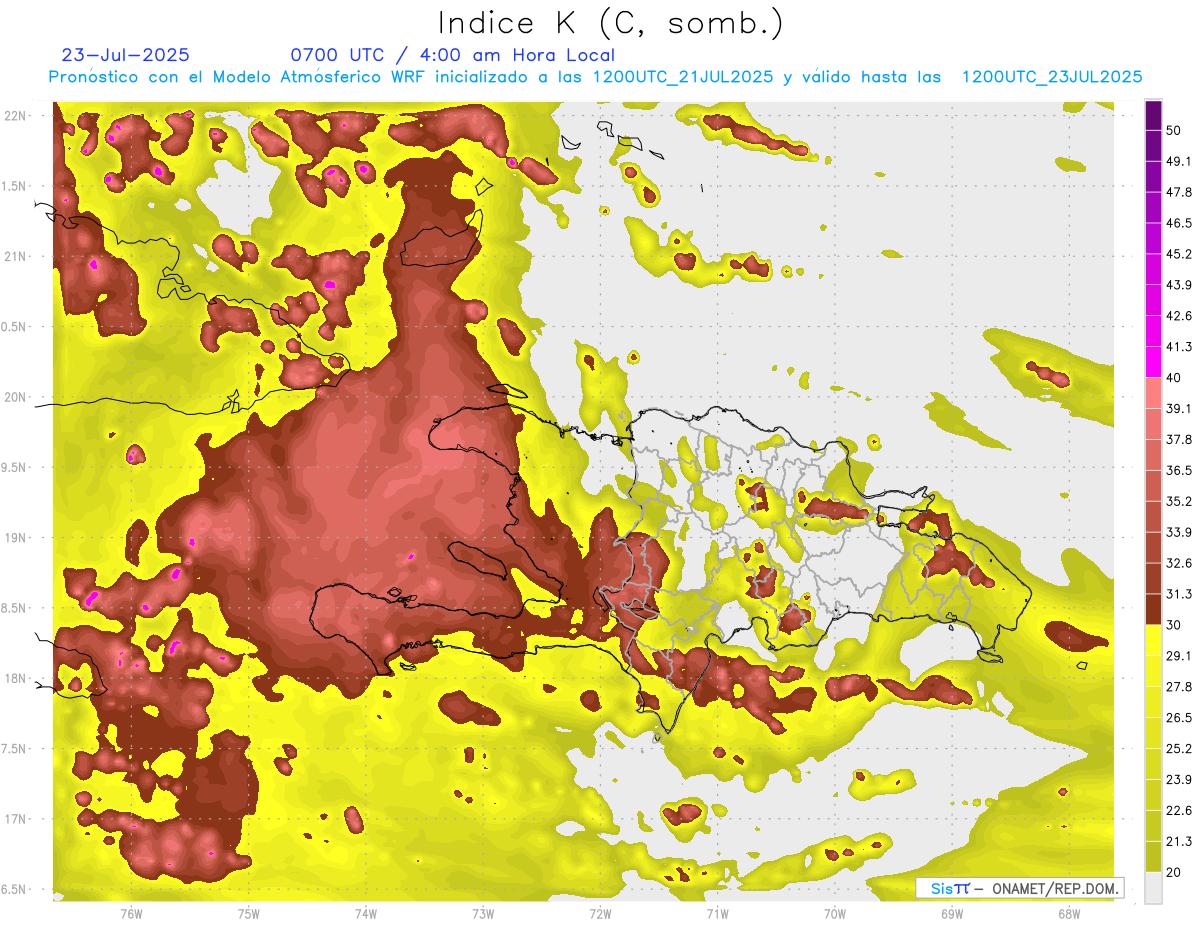Click the 'SisTT – ONAMET/REP.DOM.' credit label
Viewport: 1200px width, 927px height.
[1018, 888]
